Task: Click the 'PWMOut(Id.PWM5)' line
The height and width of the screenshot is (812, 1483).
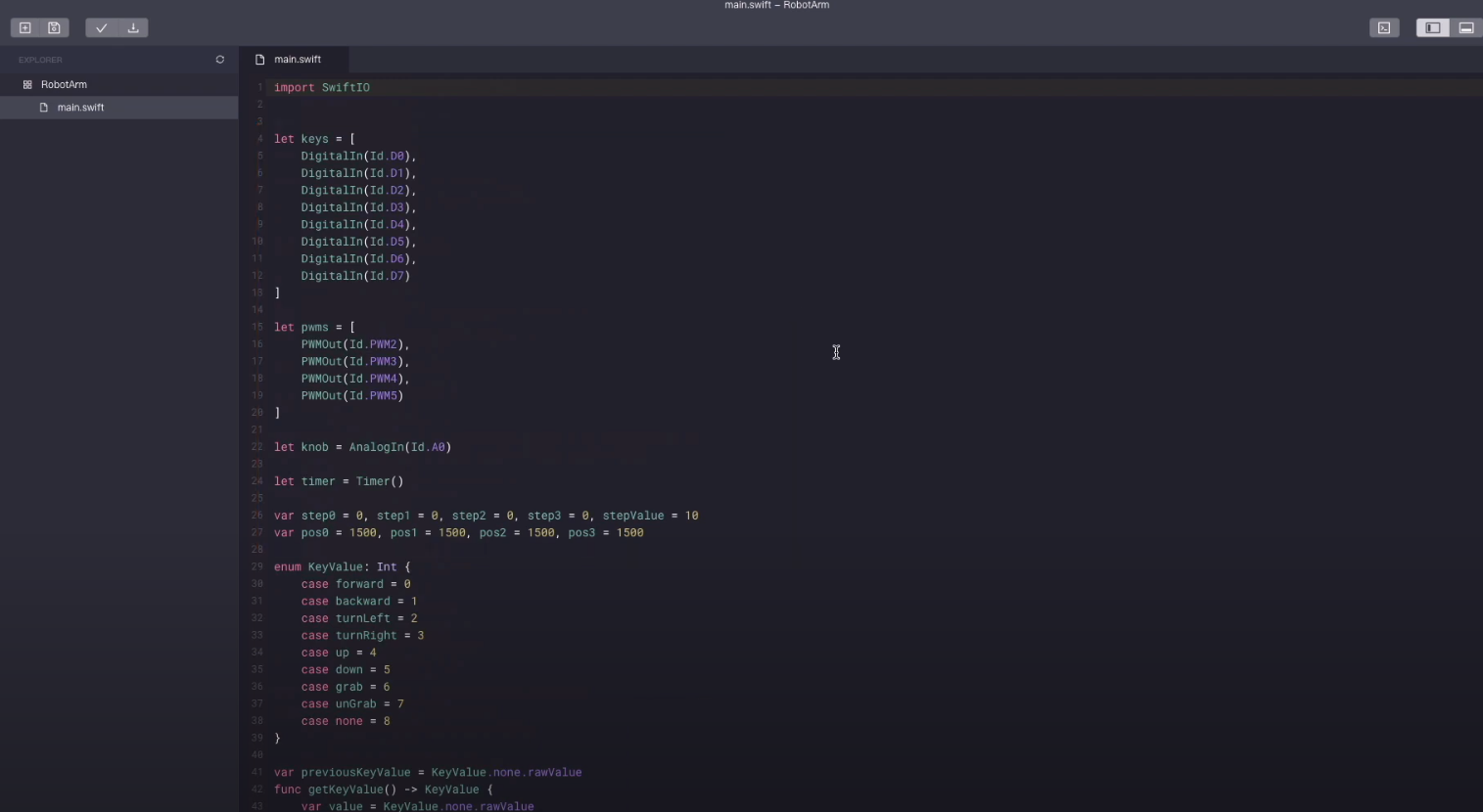Action: [x=352, y=396]
